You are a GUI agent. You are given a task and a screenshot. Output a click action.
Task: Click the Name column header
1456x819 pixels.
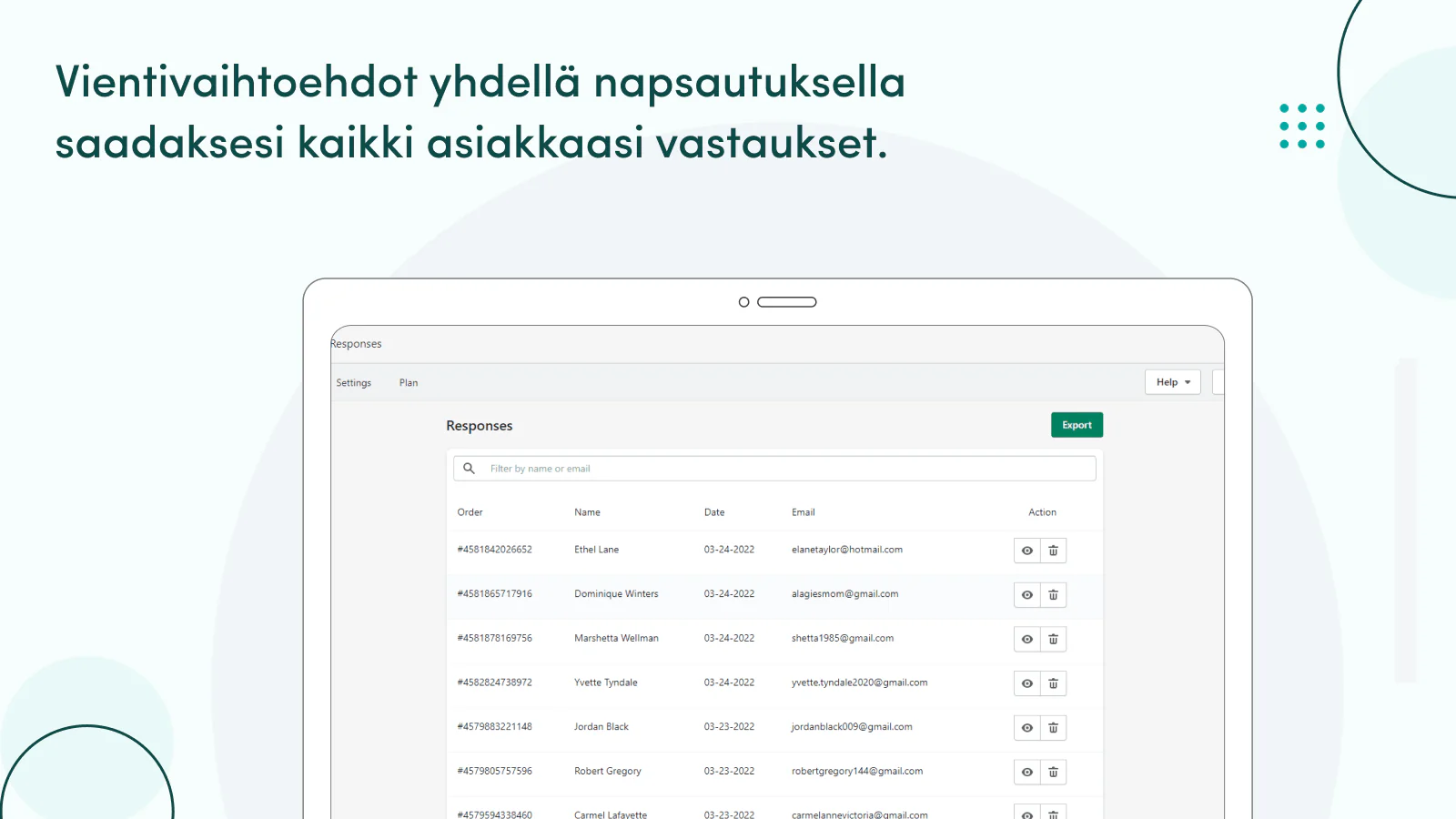pos(587,512)
